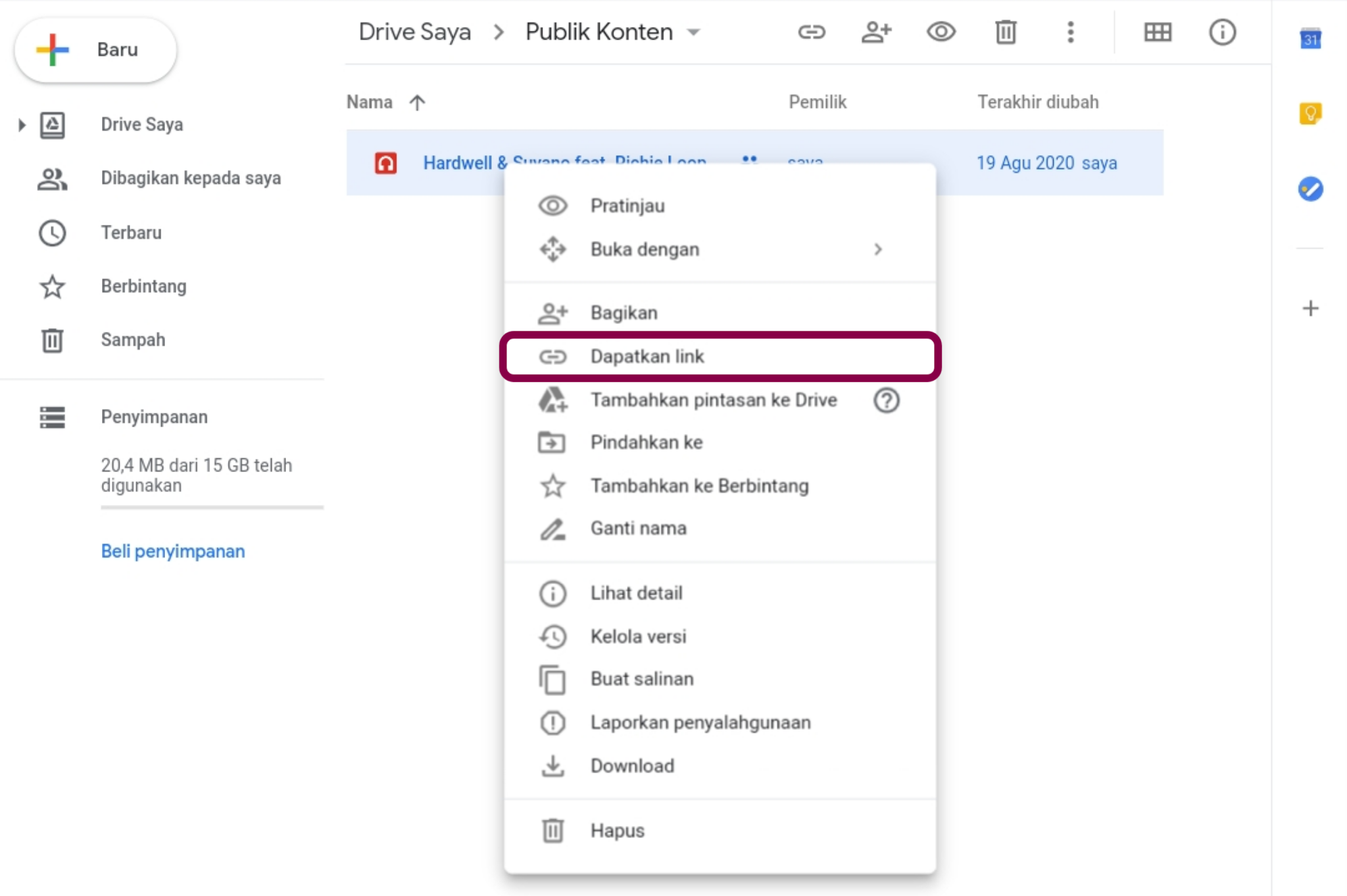Go to Drive Saya breadcrumb
The image size is (1347, 896).
[415, 32]
